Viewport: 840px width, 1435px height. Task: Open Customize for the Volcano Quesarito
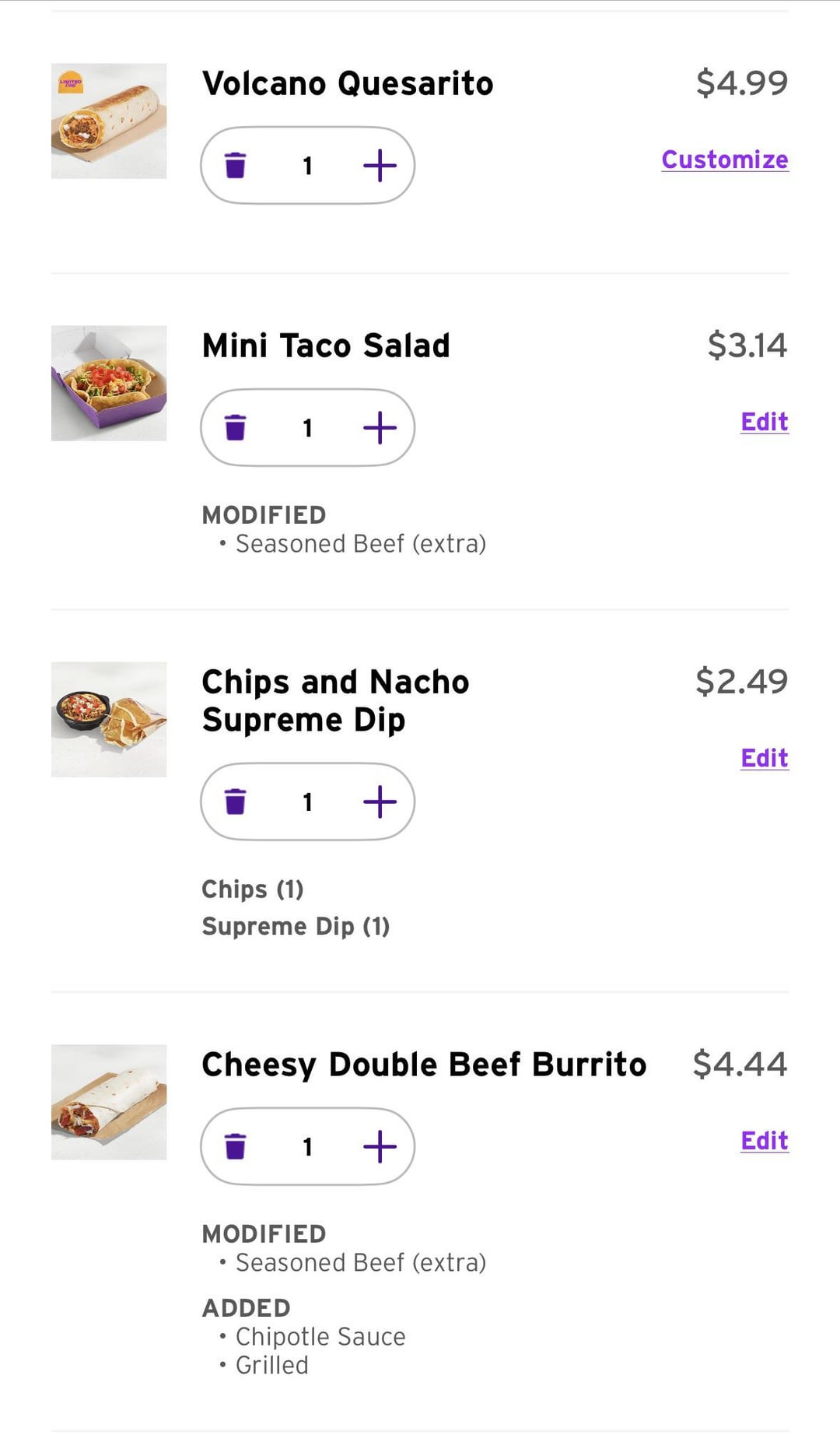coord(724,160)
